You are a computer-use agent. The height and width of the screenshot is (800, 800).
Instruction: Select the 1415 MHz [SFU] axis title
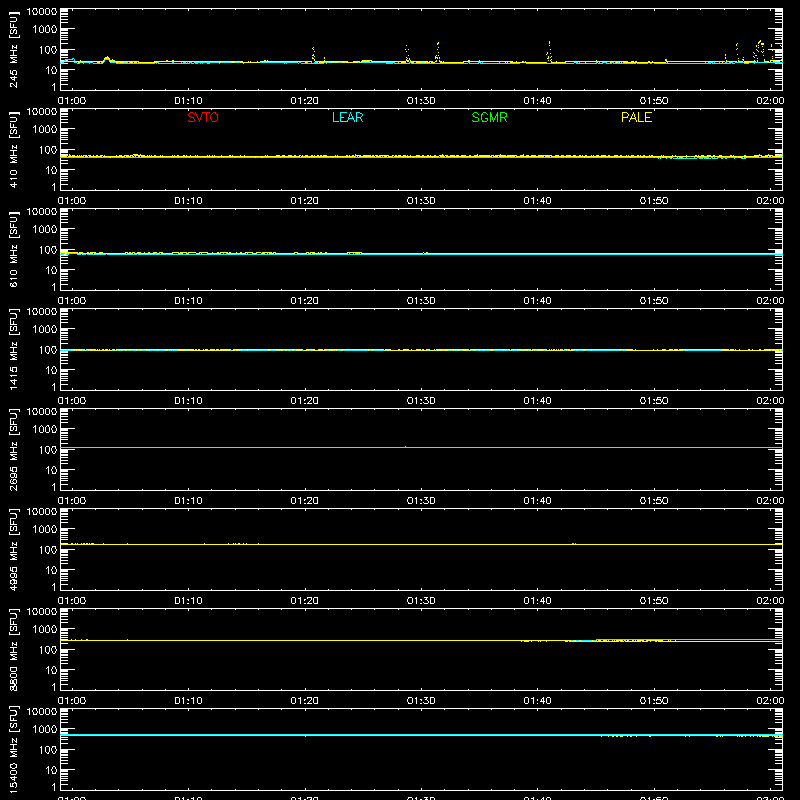point(14,349)
